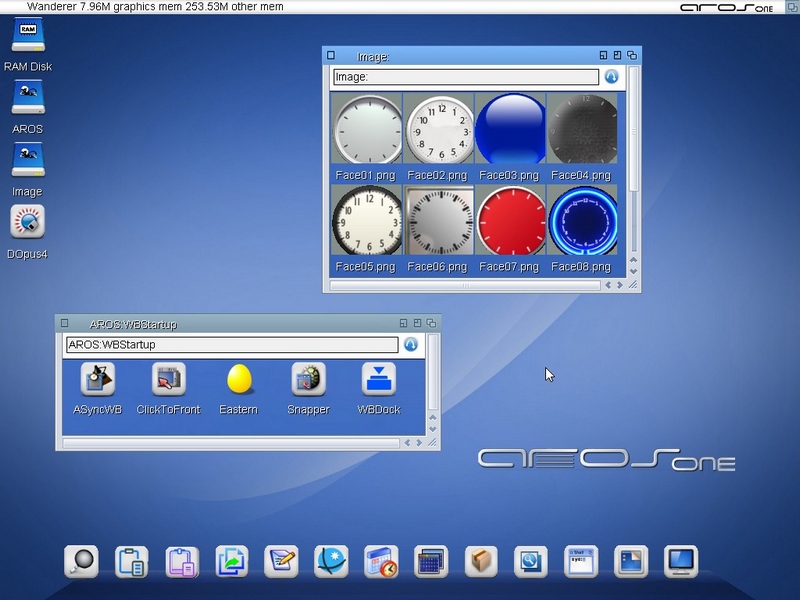Open the cardboard box icon in dock

pos(481,562)
